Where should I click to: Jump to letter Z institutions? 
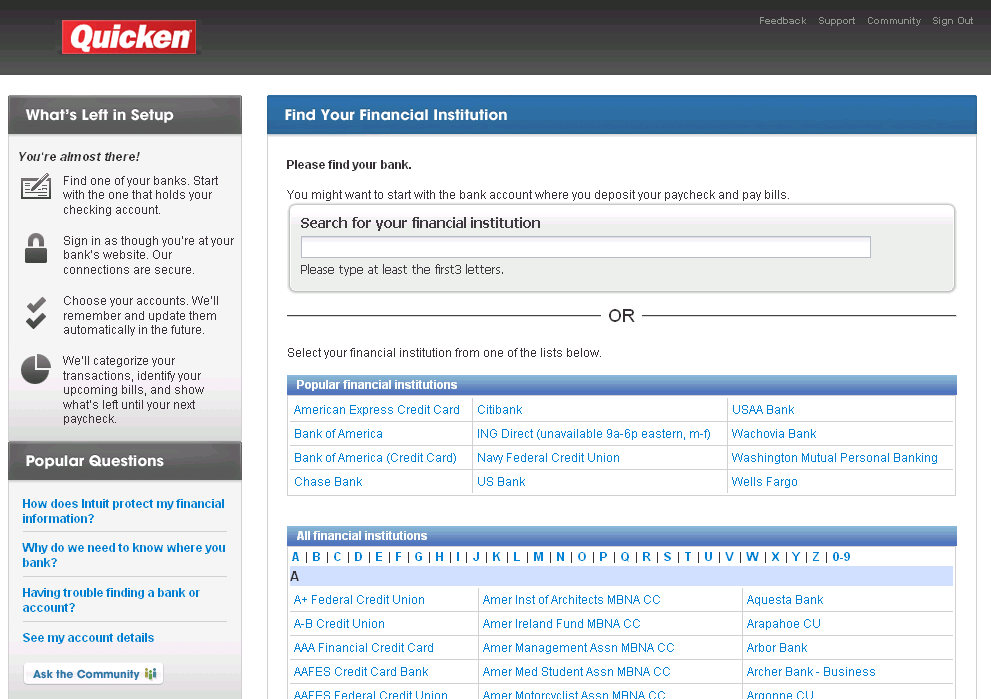816,557
